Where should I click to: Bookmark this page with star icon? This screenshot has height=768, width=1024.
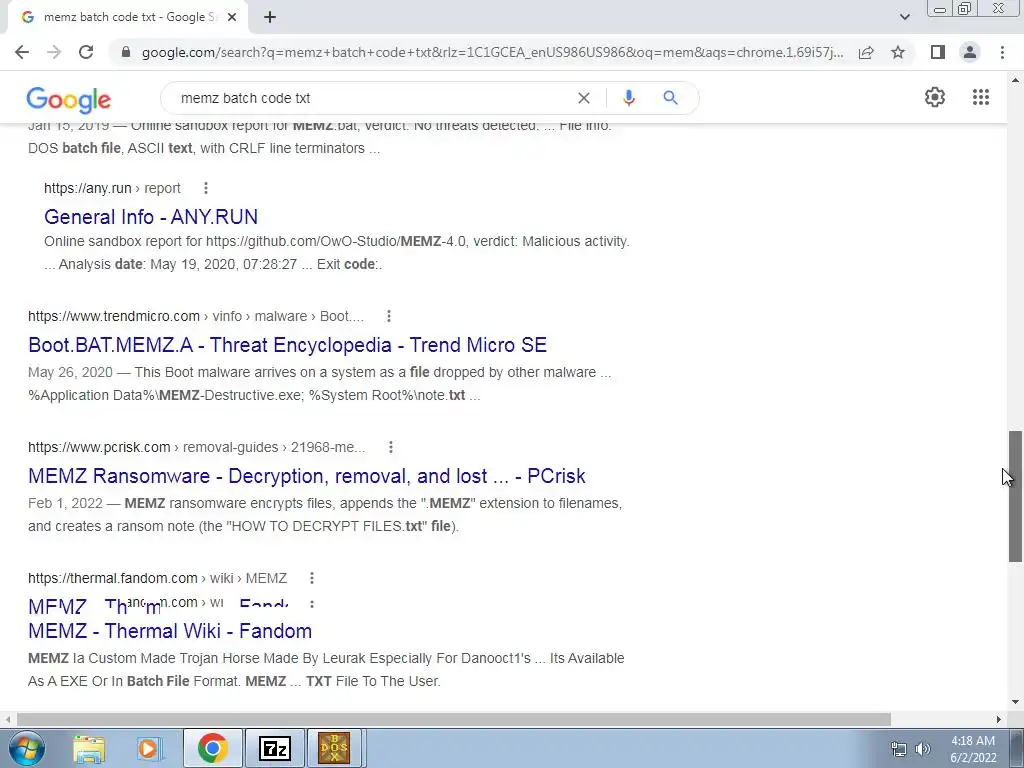click(x=898, y=52)
